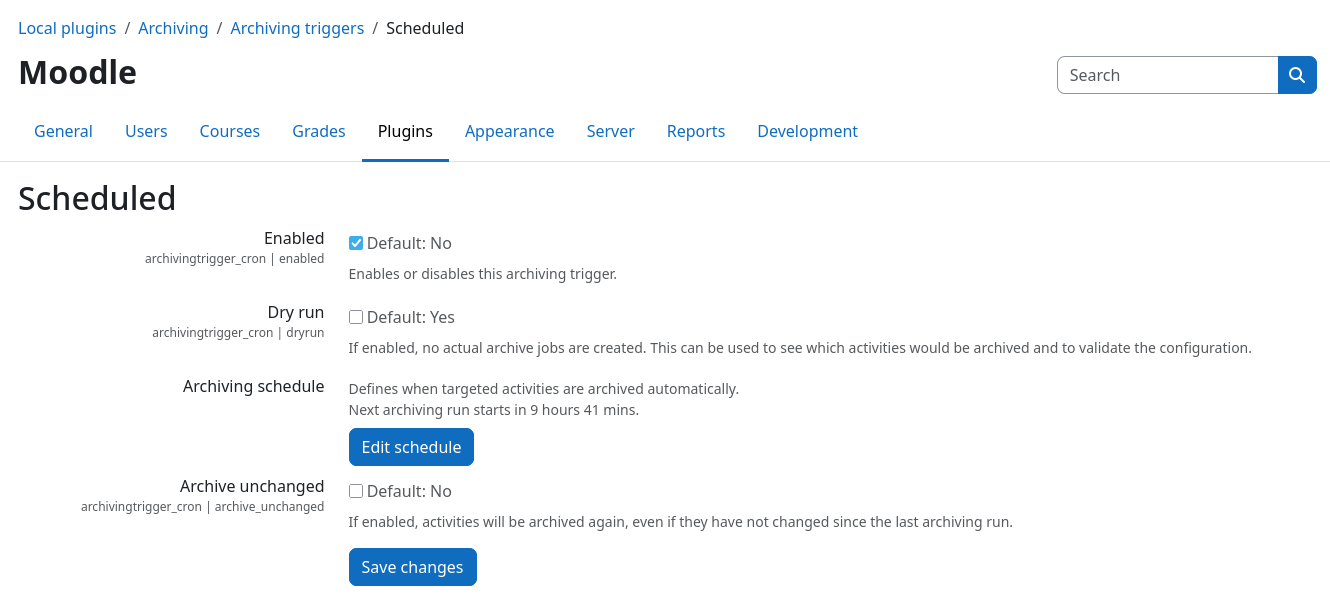Viewport: 1330px width, 605px height.
Task: Switch to the Users tab
Action: tap(146, 131)
